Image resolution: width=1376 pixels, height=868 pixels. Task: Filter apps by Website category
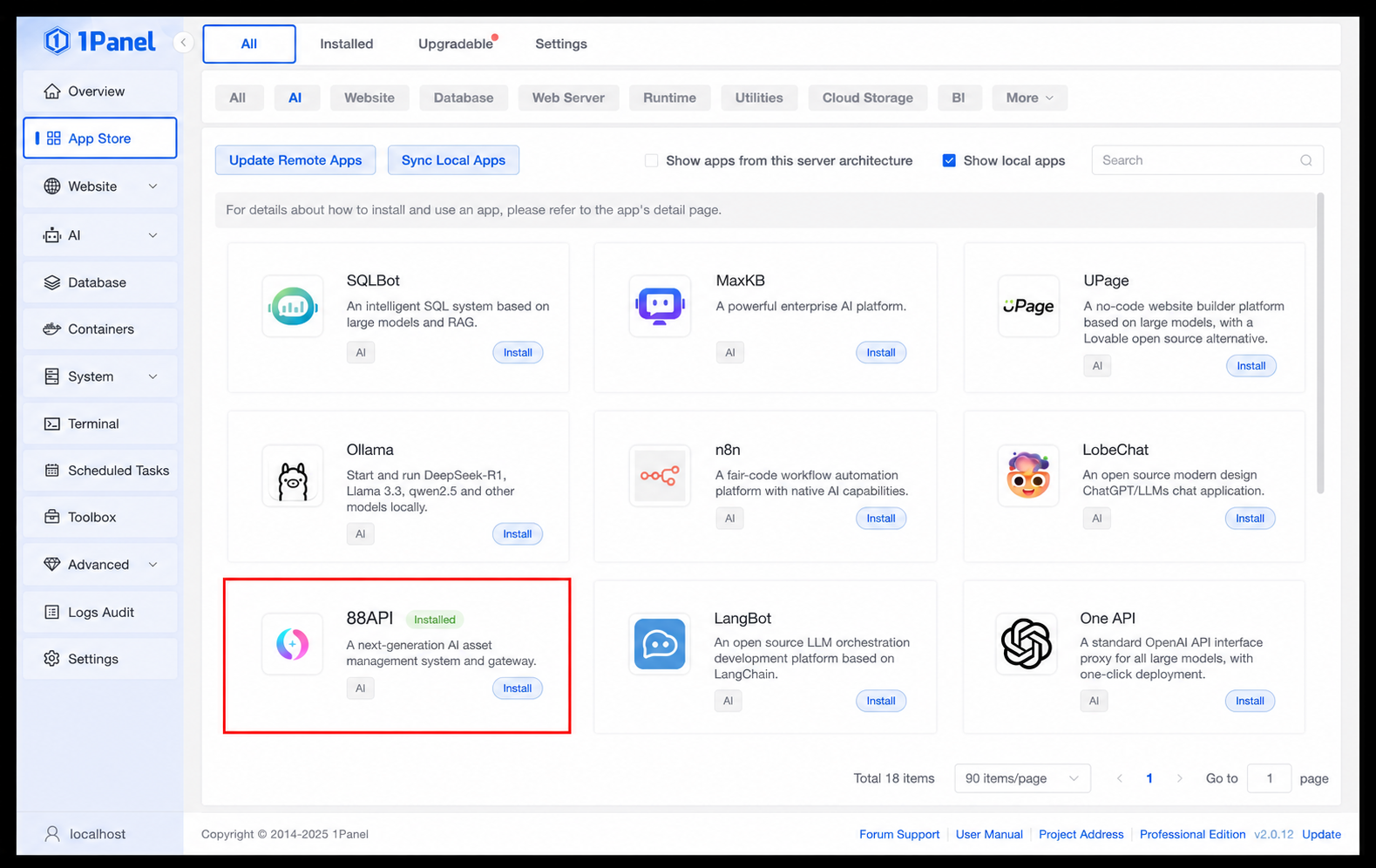(369, 98)
